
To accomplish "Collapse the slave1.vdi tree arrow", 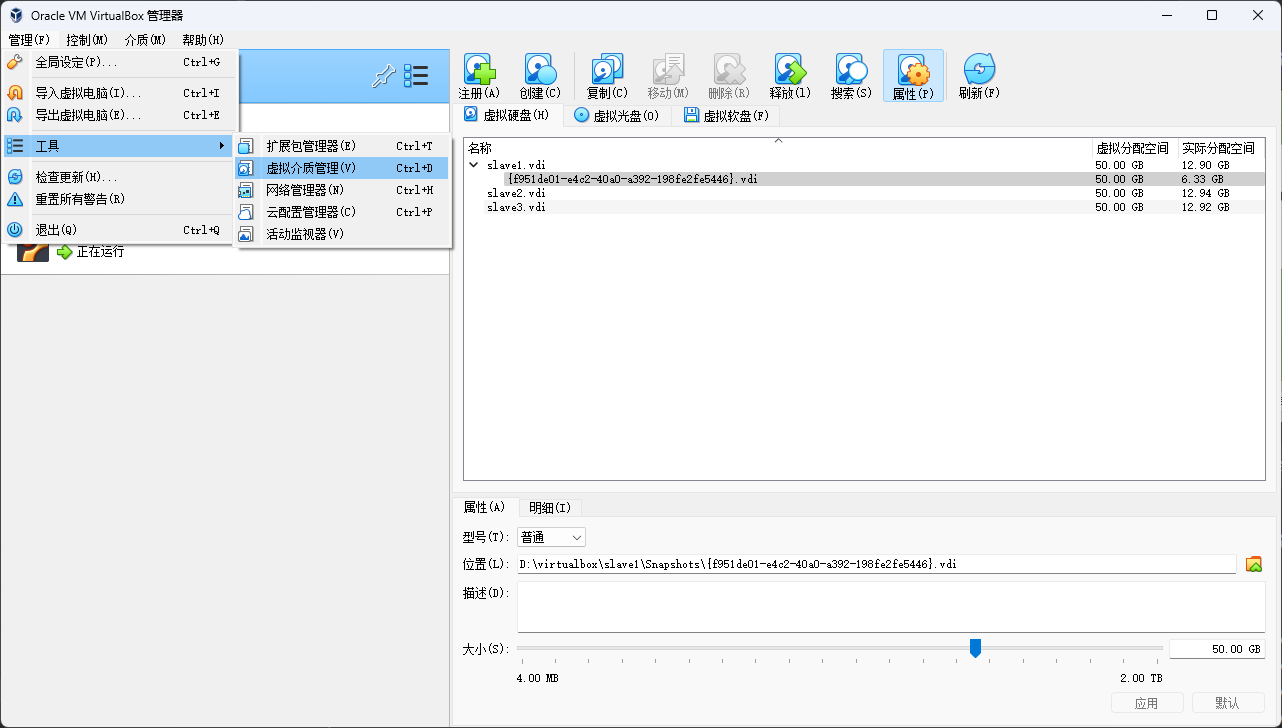I will [x=474, y=165].
